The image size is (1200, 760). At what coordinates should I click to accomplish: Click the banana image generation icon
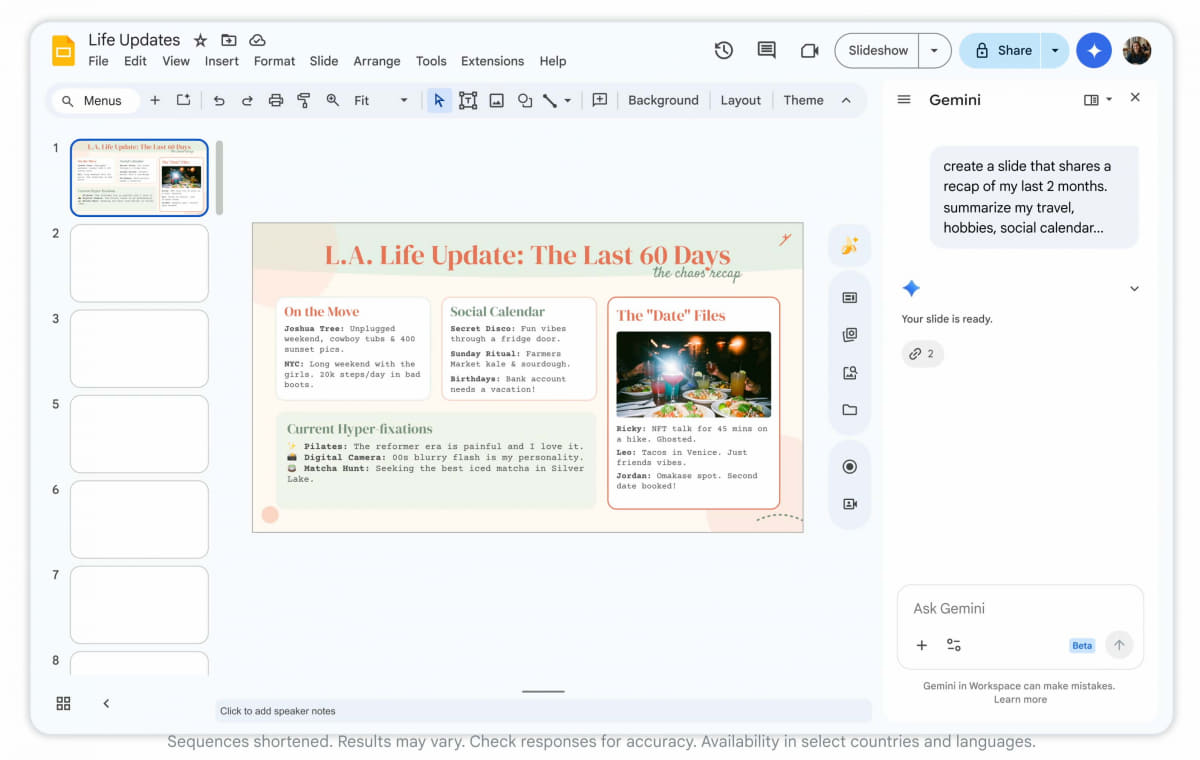850,245
